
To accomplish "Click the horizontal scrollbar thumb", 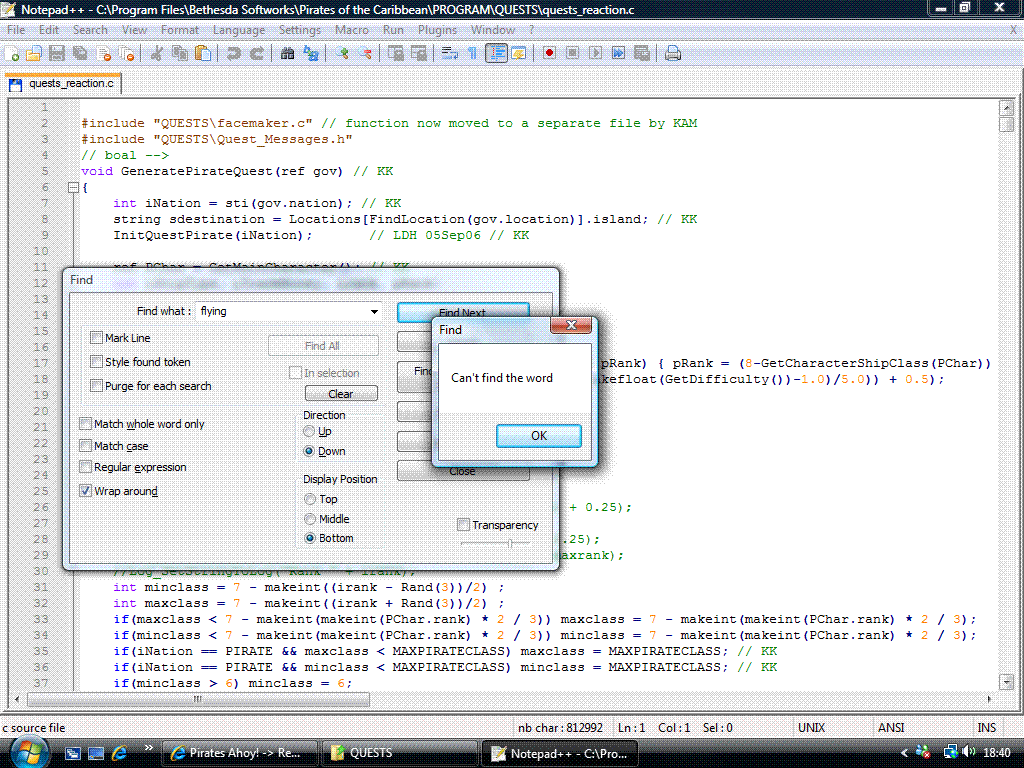I will (198, 699).
